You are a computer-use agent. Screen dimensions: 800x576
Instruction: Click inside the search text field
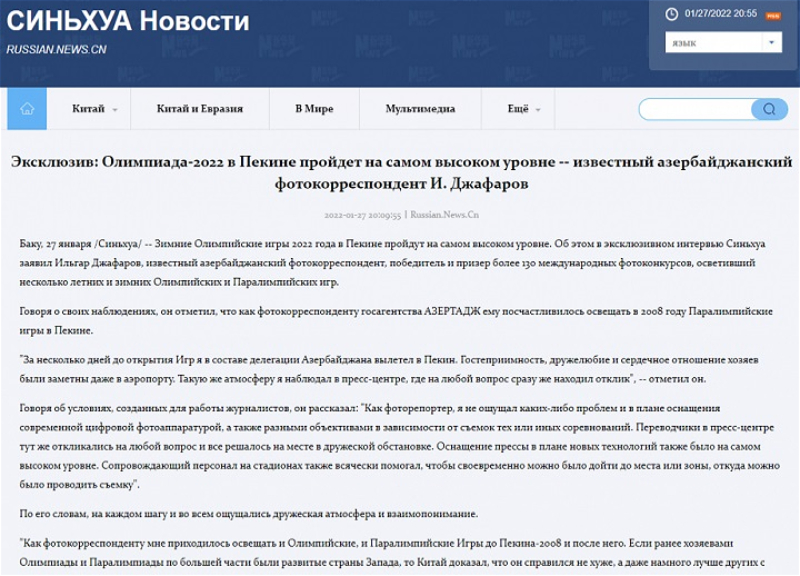(x=695, y=109)
